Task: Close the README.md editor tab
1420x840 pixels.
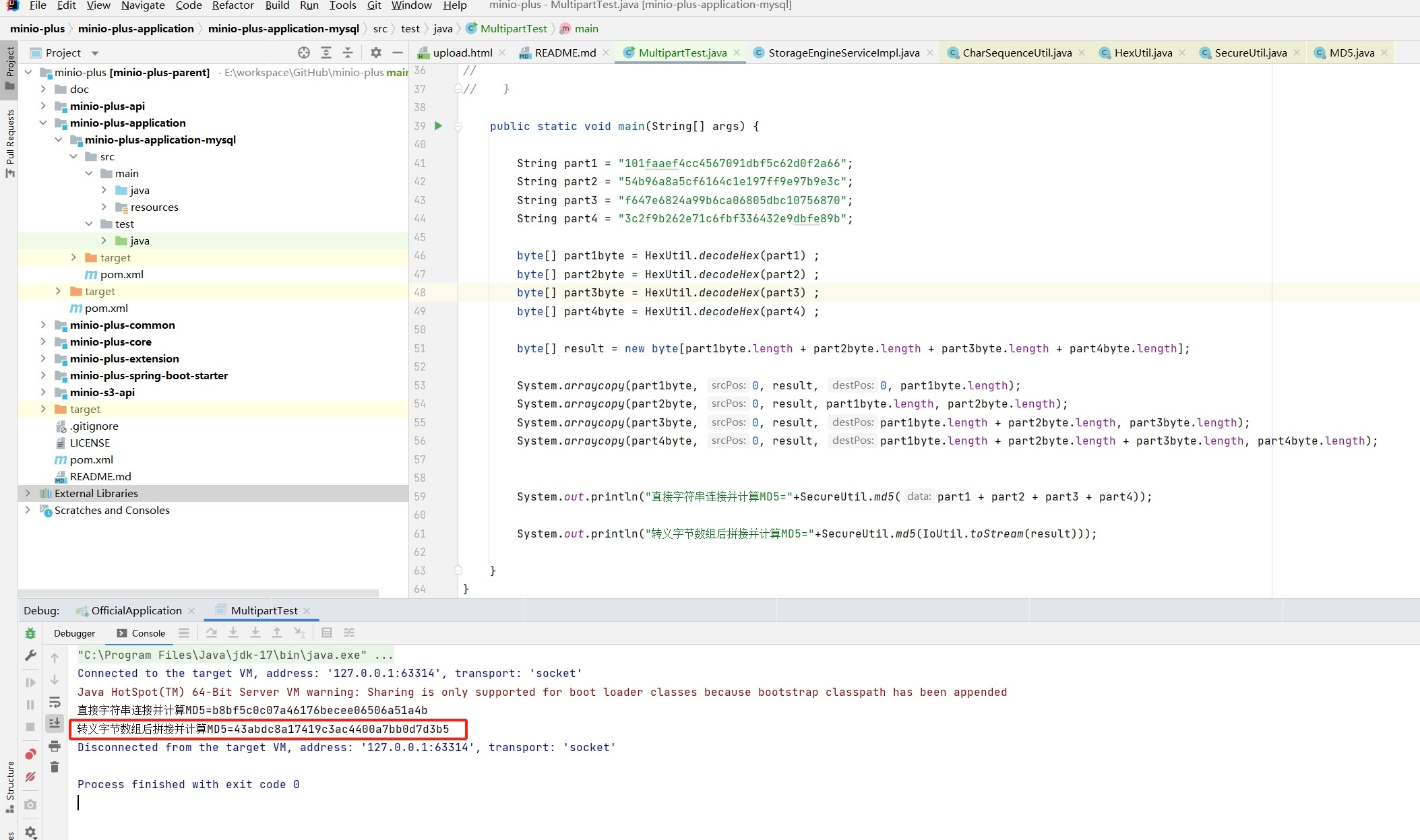Action: [x=606, y=53]
